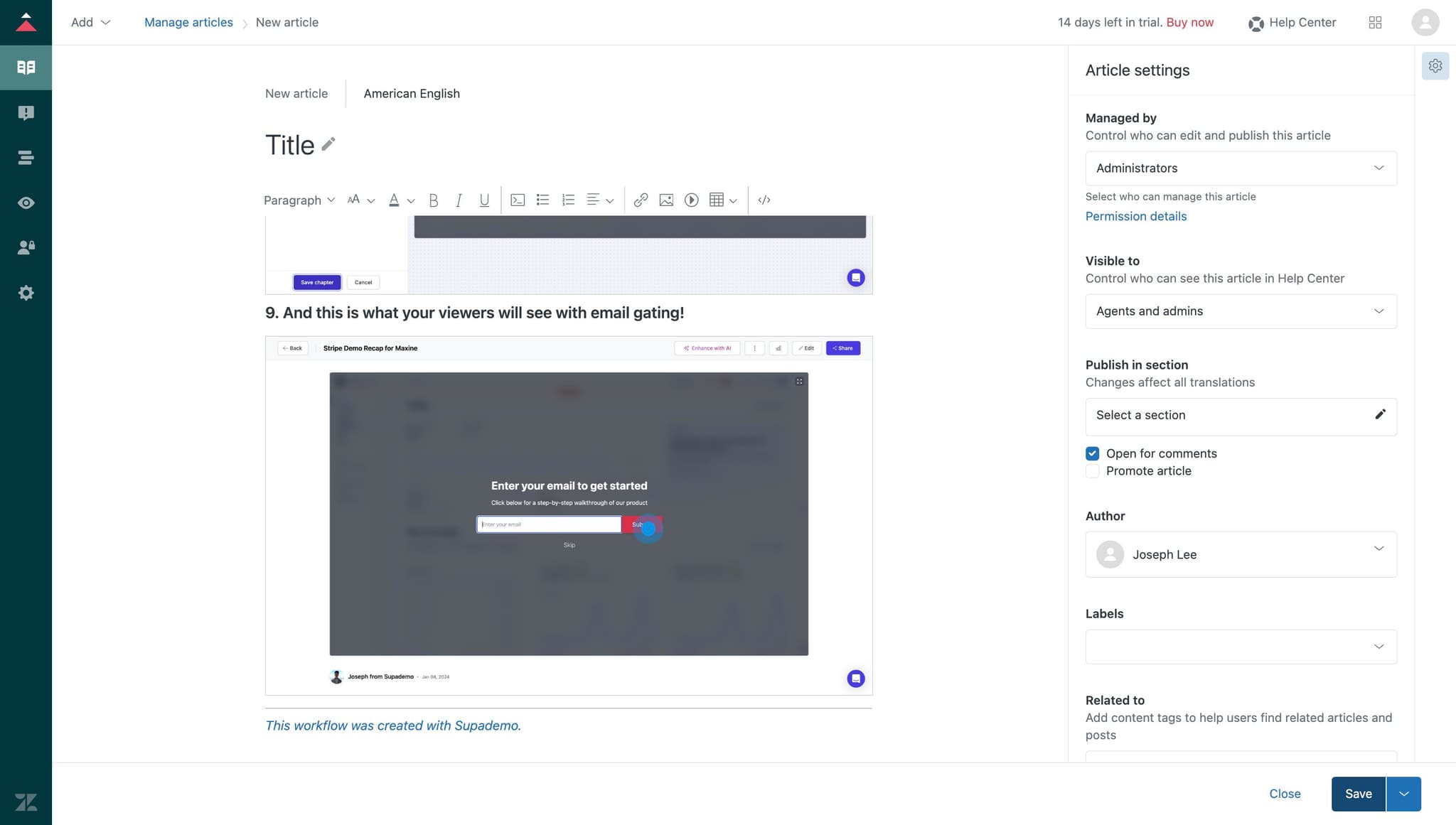Click the Bold formatting icon
1456x825 pixels.
click(x=433, y=200)
